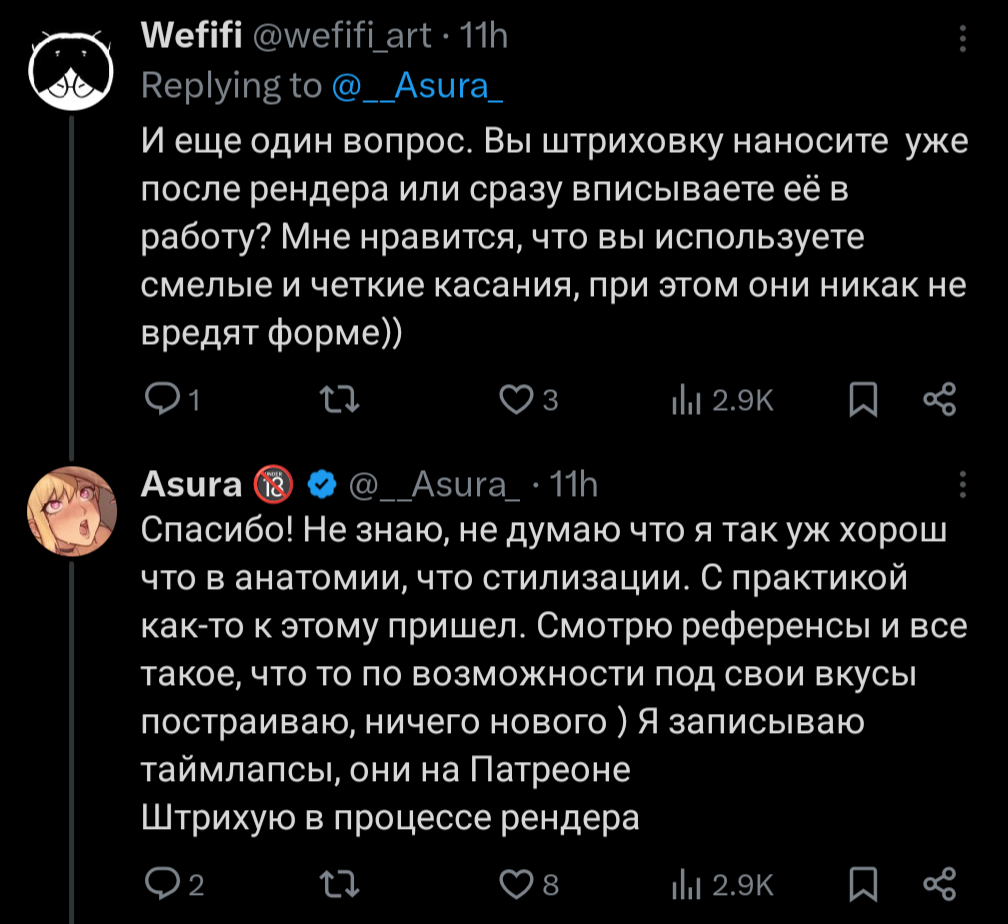Screen dimensions: 1008x924
Task: Open Wefifi's profile avatar
Action: pos(71,64)
